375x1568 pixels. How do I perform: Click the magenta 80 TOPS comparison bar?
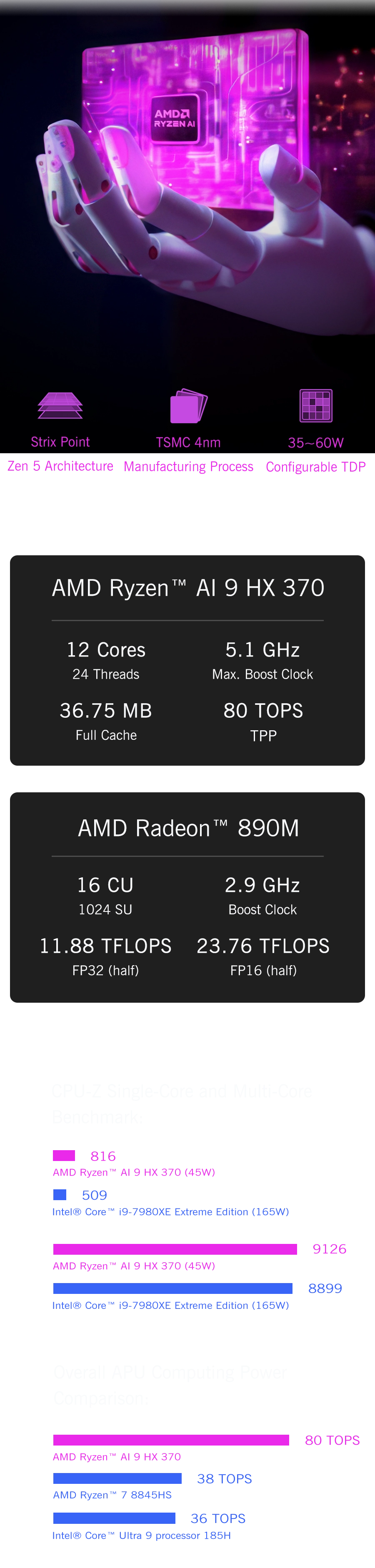[171, 1440]
